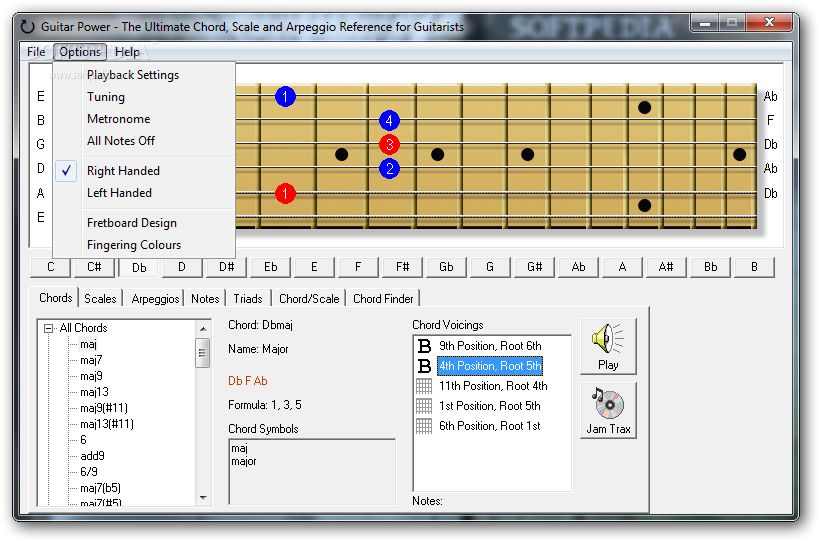Click red finger 1 dot on A string
820x542 pixels.
click(285, 193)
